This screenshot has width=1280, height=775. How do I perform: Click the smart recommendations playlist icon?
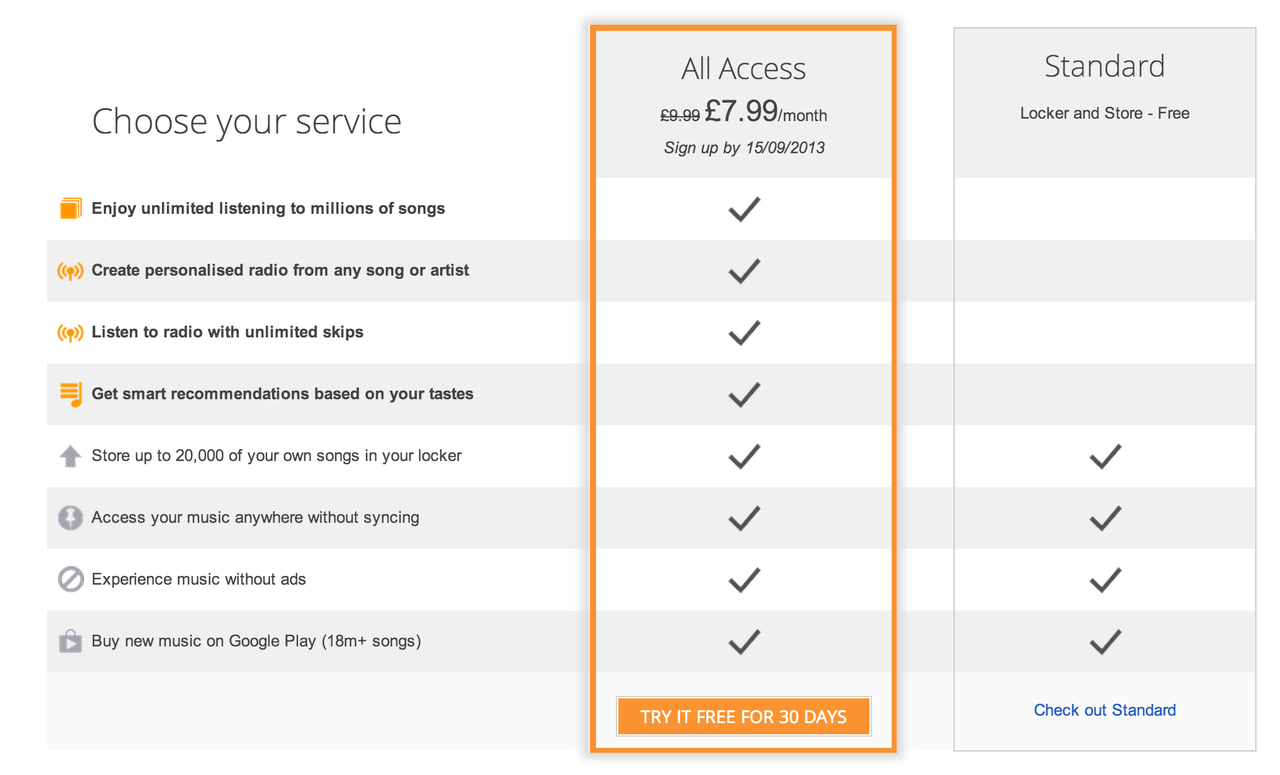coord(70,394)
